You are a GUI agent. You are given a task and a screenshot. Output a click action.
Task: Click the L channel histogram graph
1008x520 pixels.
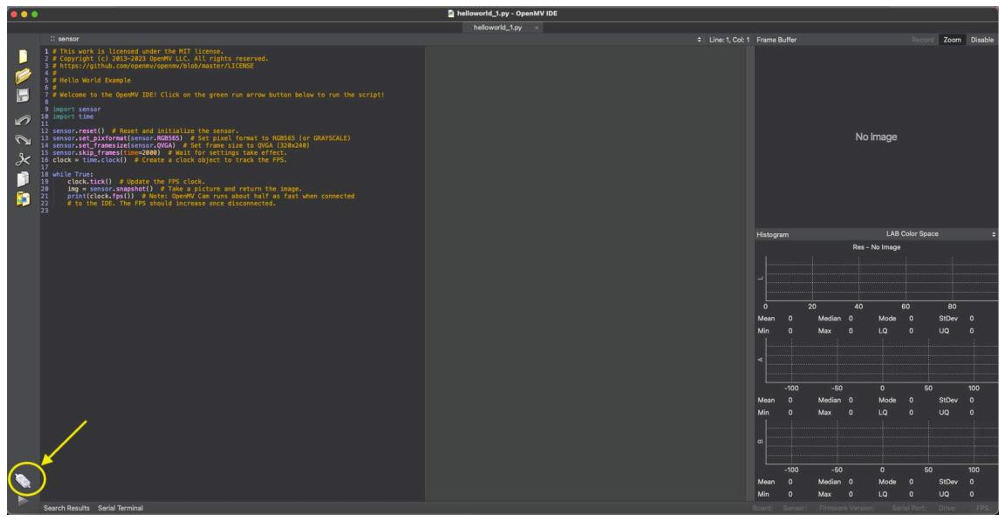point(881,278)
